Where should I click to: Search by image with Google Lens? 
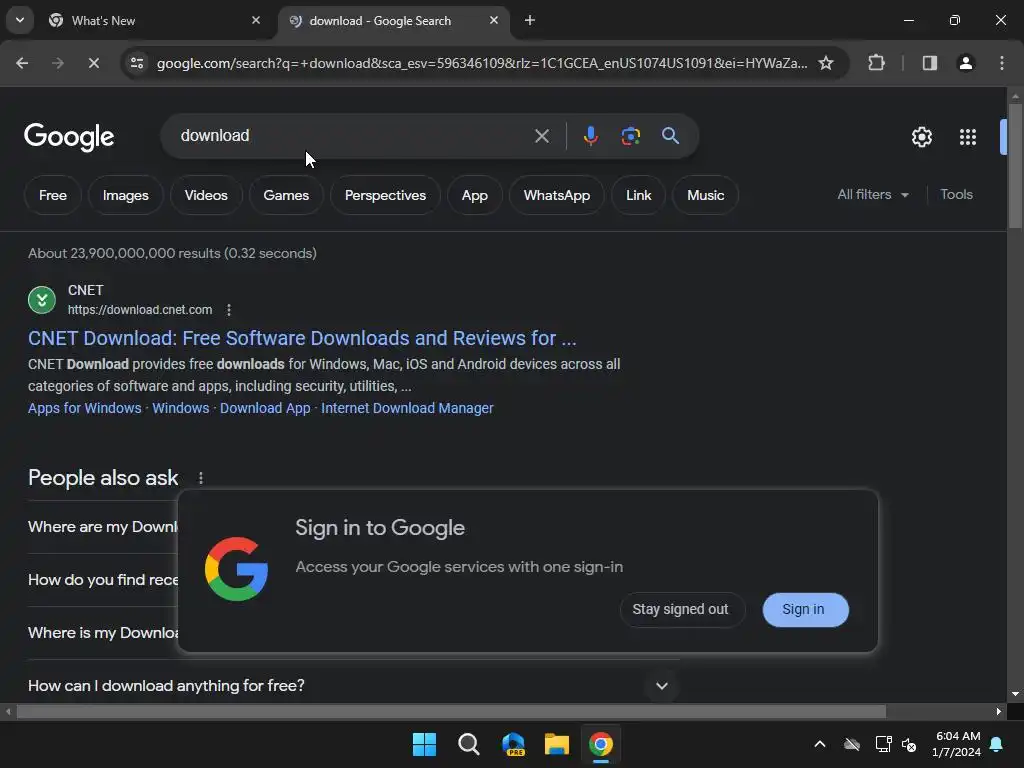(x=630, y=136)
